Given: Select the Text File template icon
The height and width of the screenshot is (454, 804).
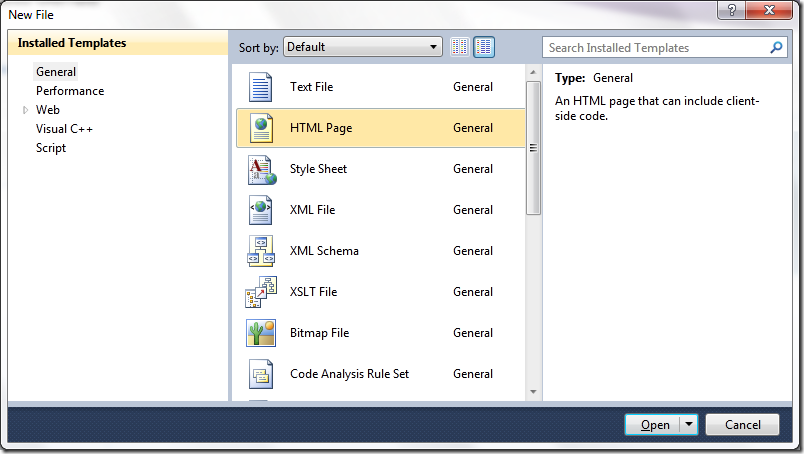Looking at the screenshot, I should pos(260,87).
